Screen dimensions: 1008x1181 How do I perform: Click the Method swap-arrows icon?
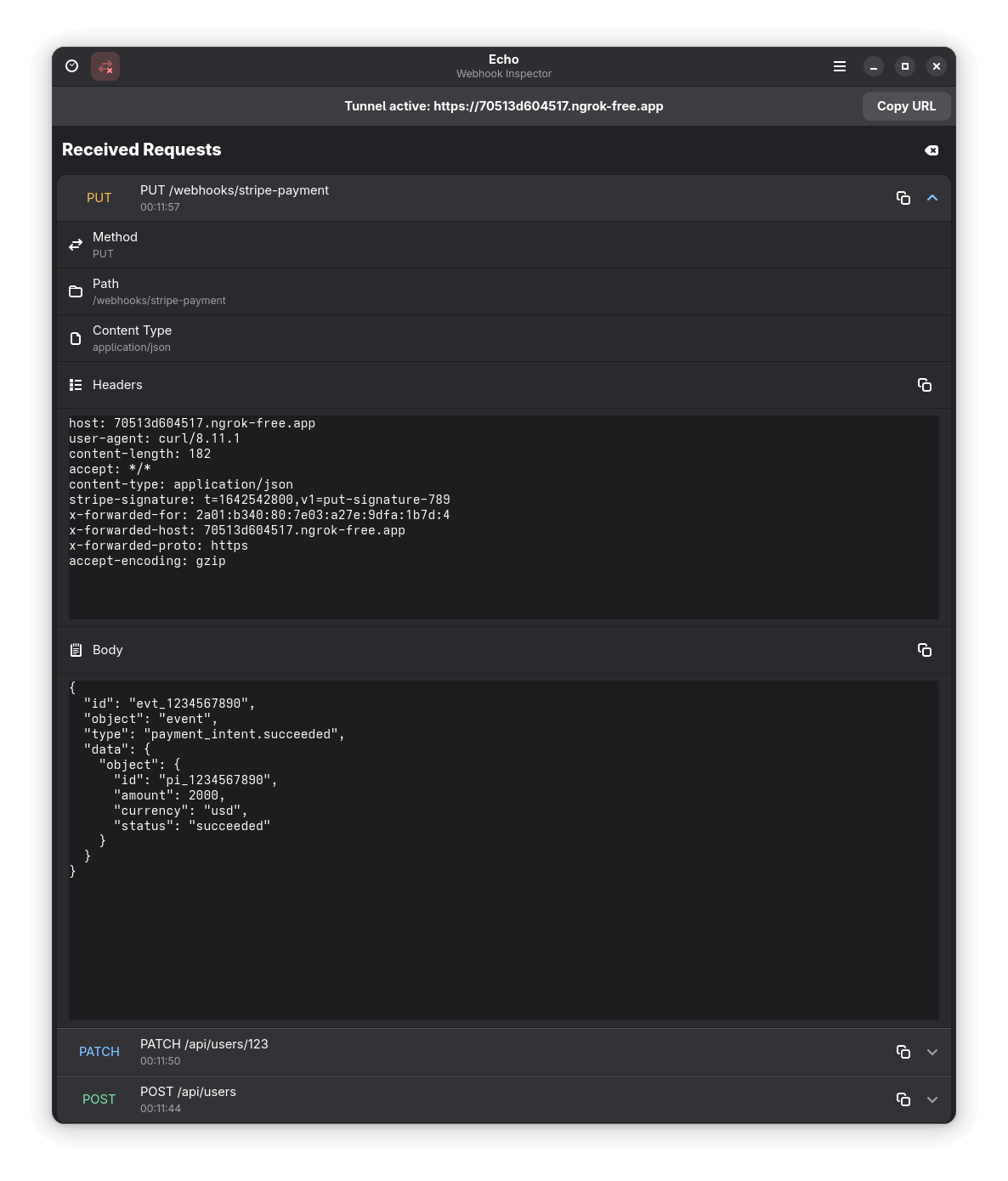tap(76, 245)
